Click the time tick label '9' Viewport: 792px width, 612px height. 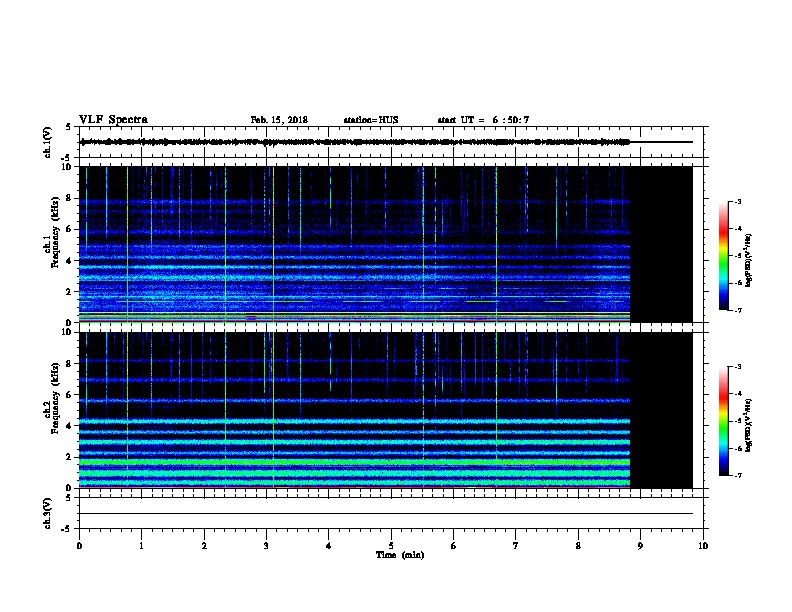coord(640,546)
